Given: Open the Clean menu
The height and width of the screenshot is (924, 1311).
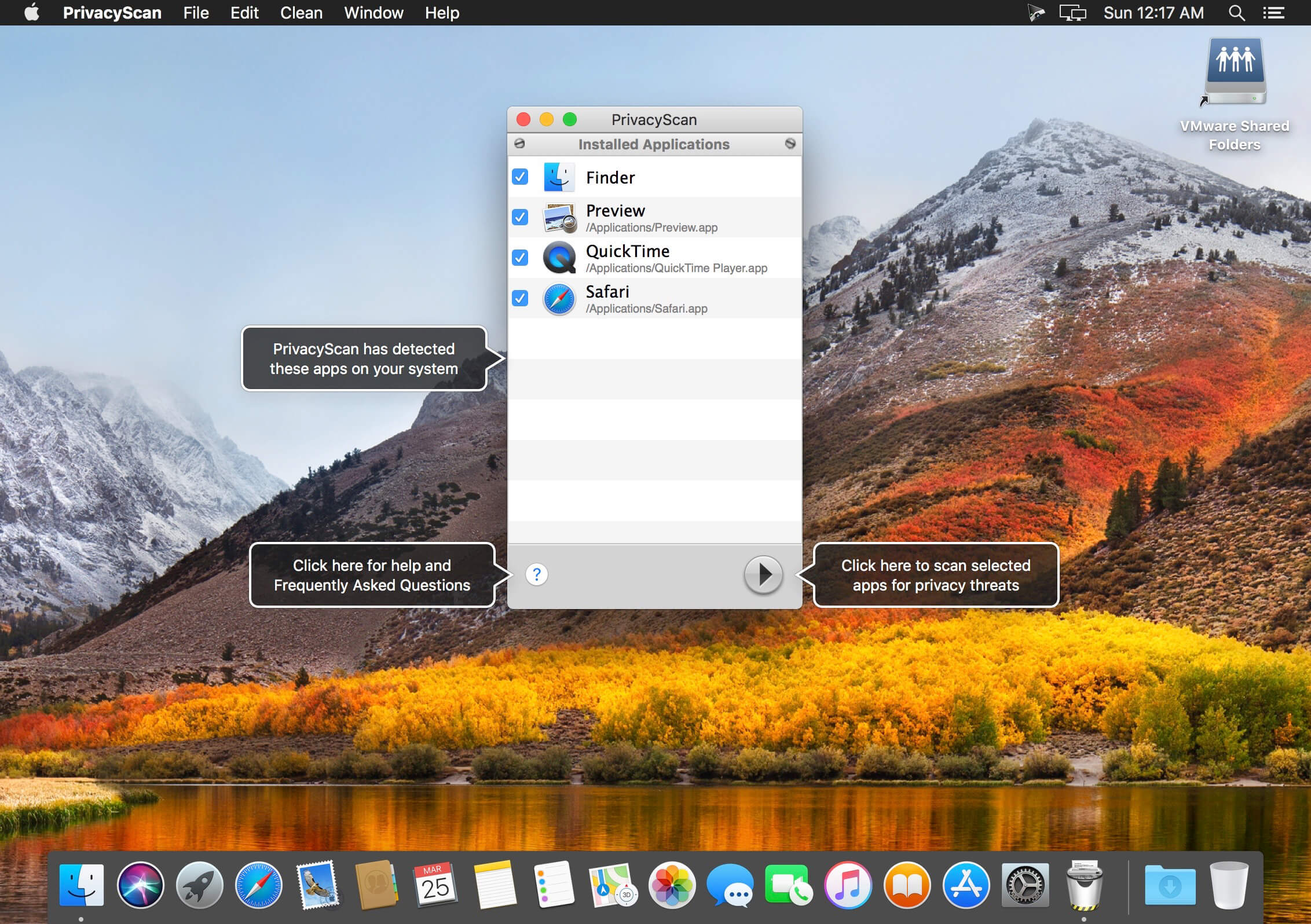Looking at the screenshot, I should [x=301, y=13].
